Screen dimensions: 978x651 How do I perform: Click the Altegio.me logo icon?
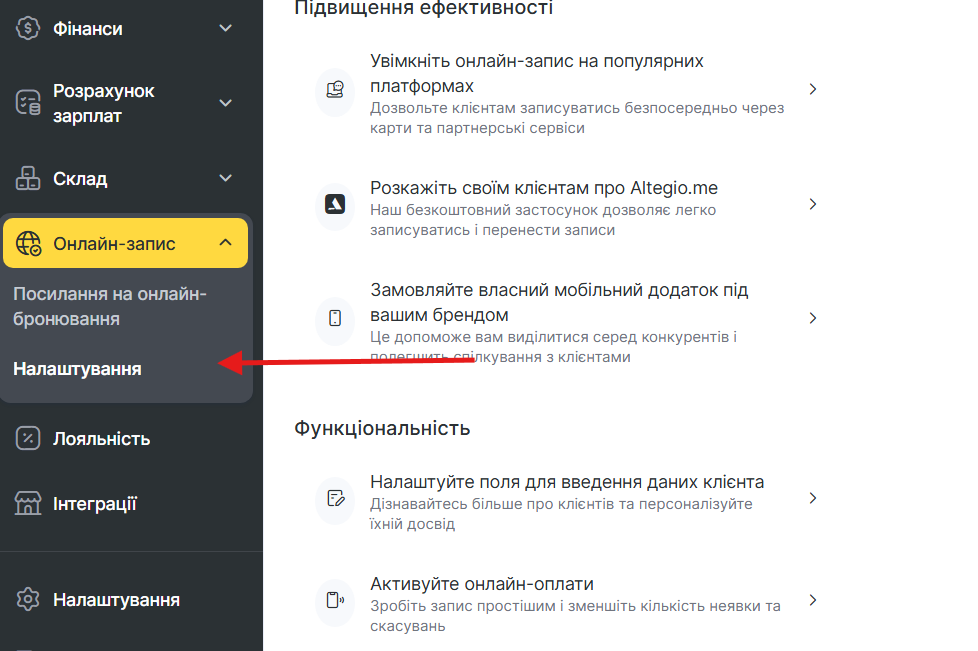click(335, 204)
